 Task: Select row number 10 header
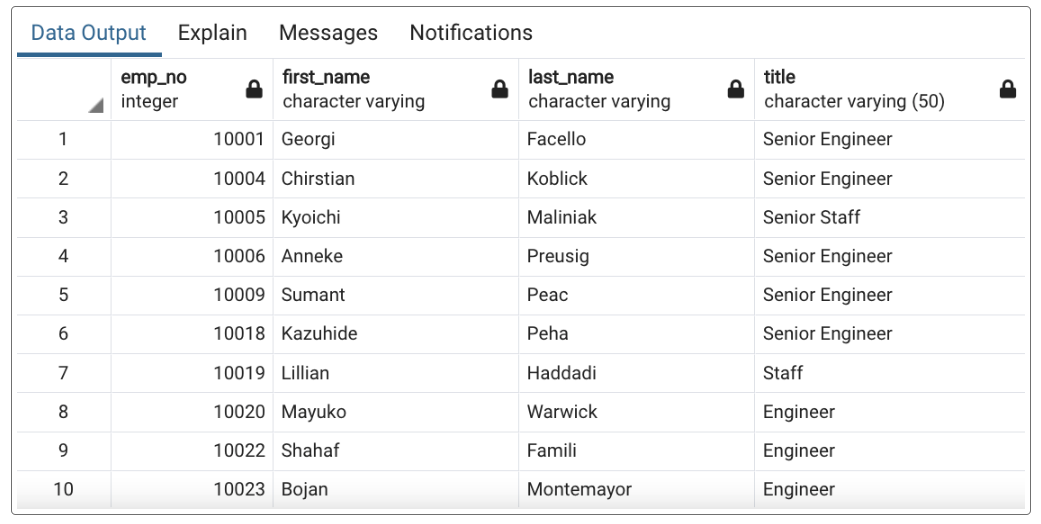pyautogui.click(x=64, y=489)
